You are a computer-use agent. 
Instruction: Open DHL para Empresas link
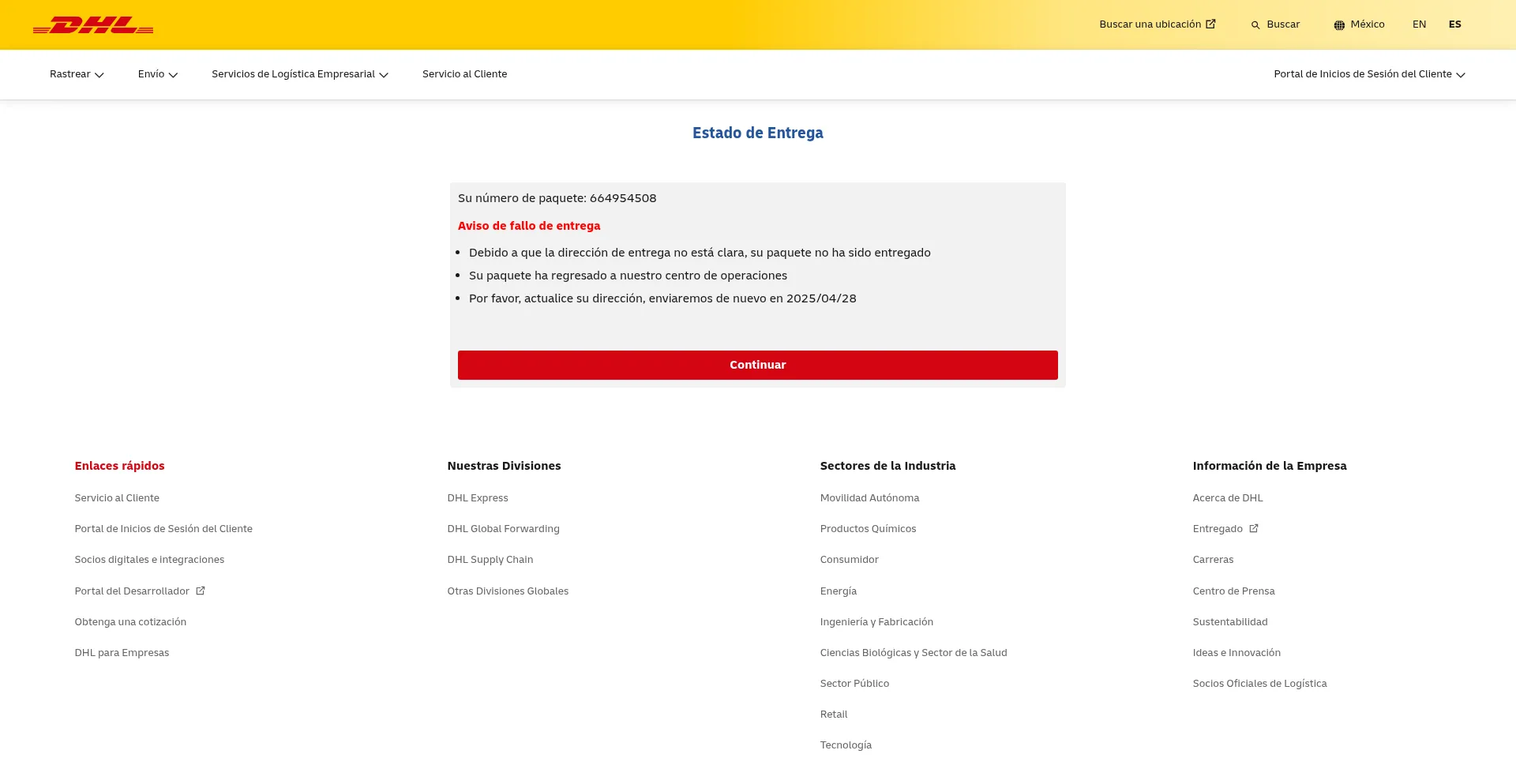(122, 652)
